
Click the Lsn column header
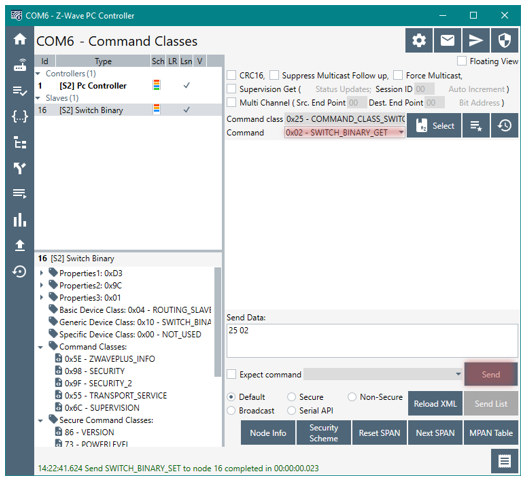coord(186,61)
